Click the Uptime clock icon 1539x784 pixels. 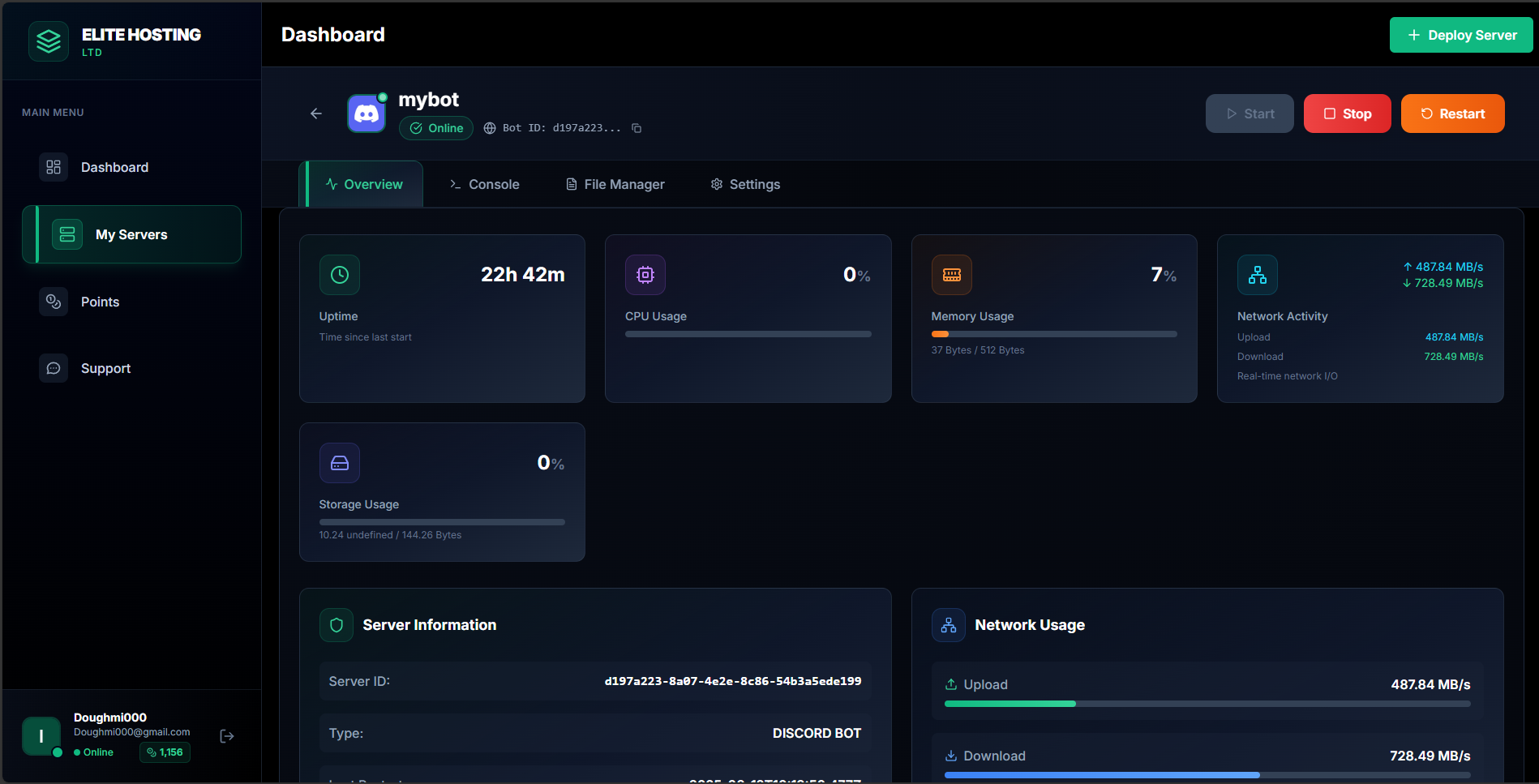[x=340, y=275]
